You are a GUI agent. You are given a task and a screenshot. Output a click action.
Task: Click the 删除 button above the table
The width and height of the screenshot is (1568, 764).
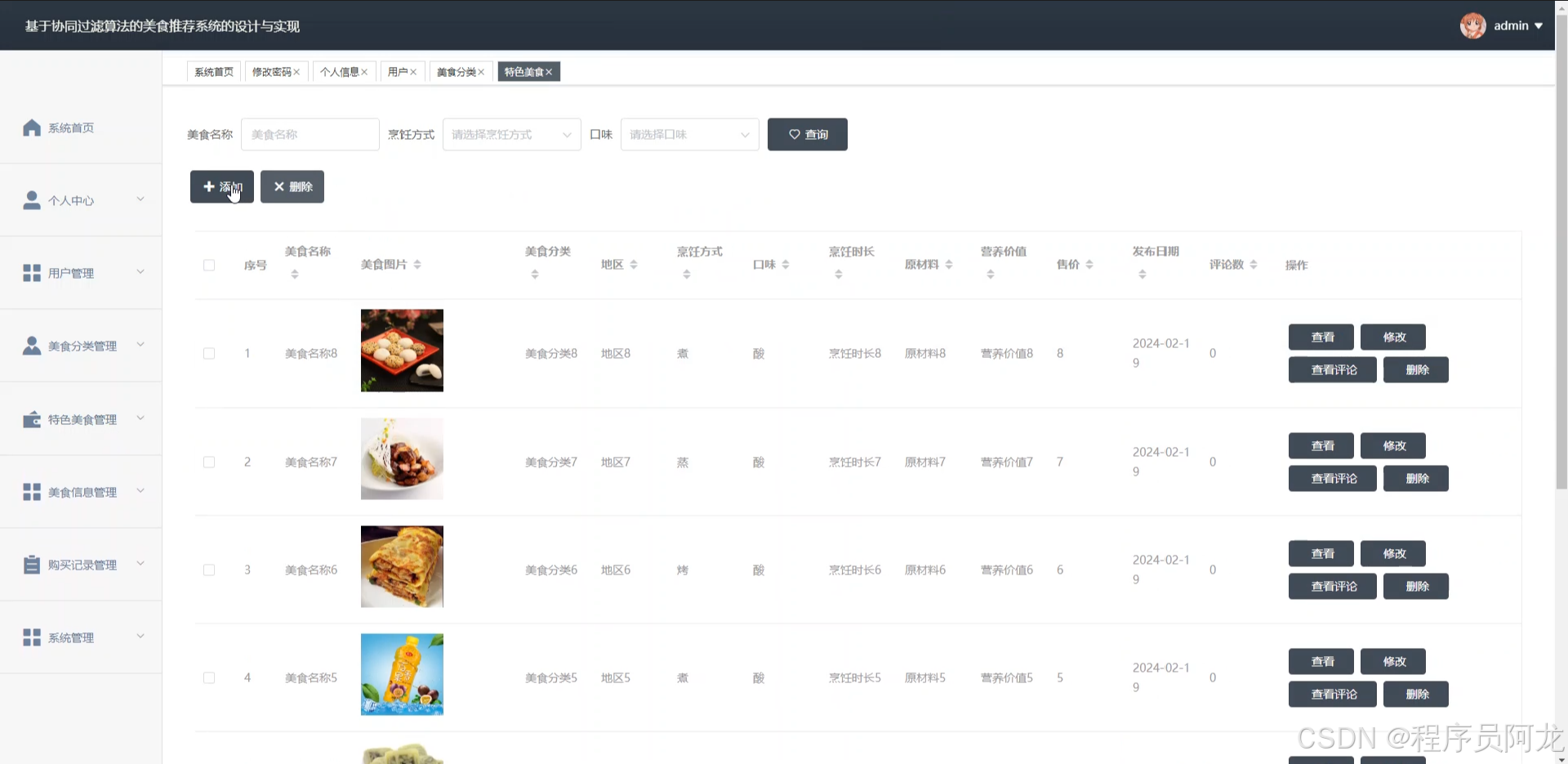[292, 186]
